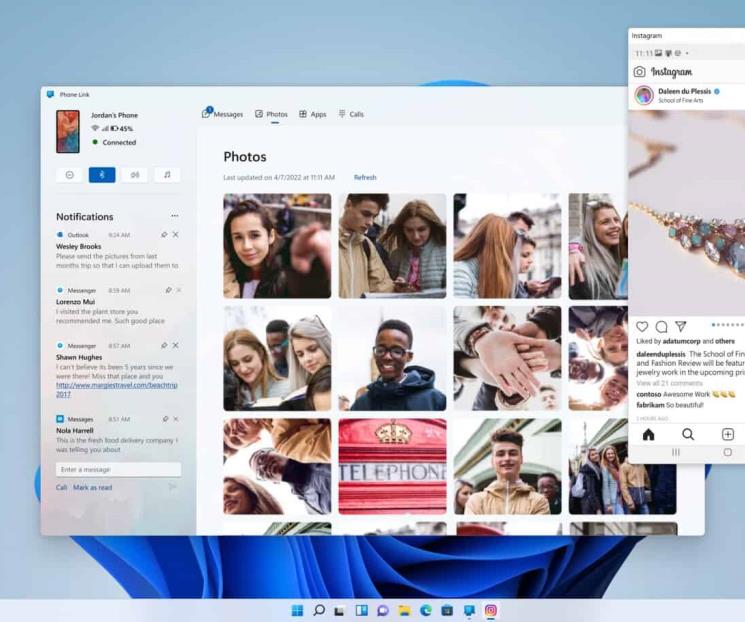
Task: Like the Instagram post with heart icon
Action: click(x=642, y=327)
